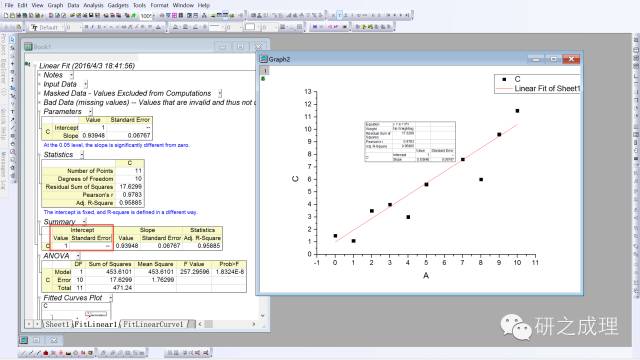This screenshot has width=640, height=360.
Task: Open the Gadgets menu
Action: pos(118,5)
